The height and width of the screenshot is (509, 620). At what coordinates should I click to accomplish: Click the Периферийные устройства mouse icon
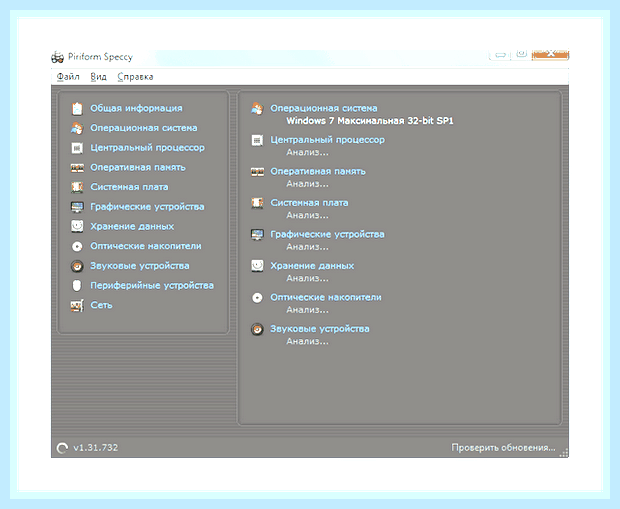click(x=77, y=286)
